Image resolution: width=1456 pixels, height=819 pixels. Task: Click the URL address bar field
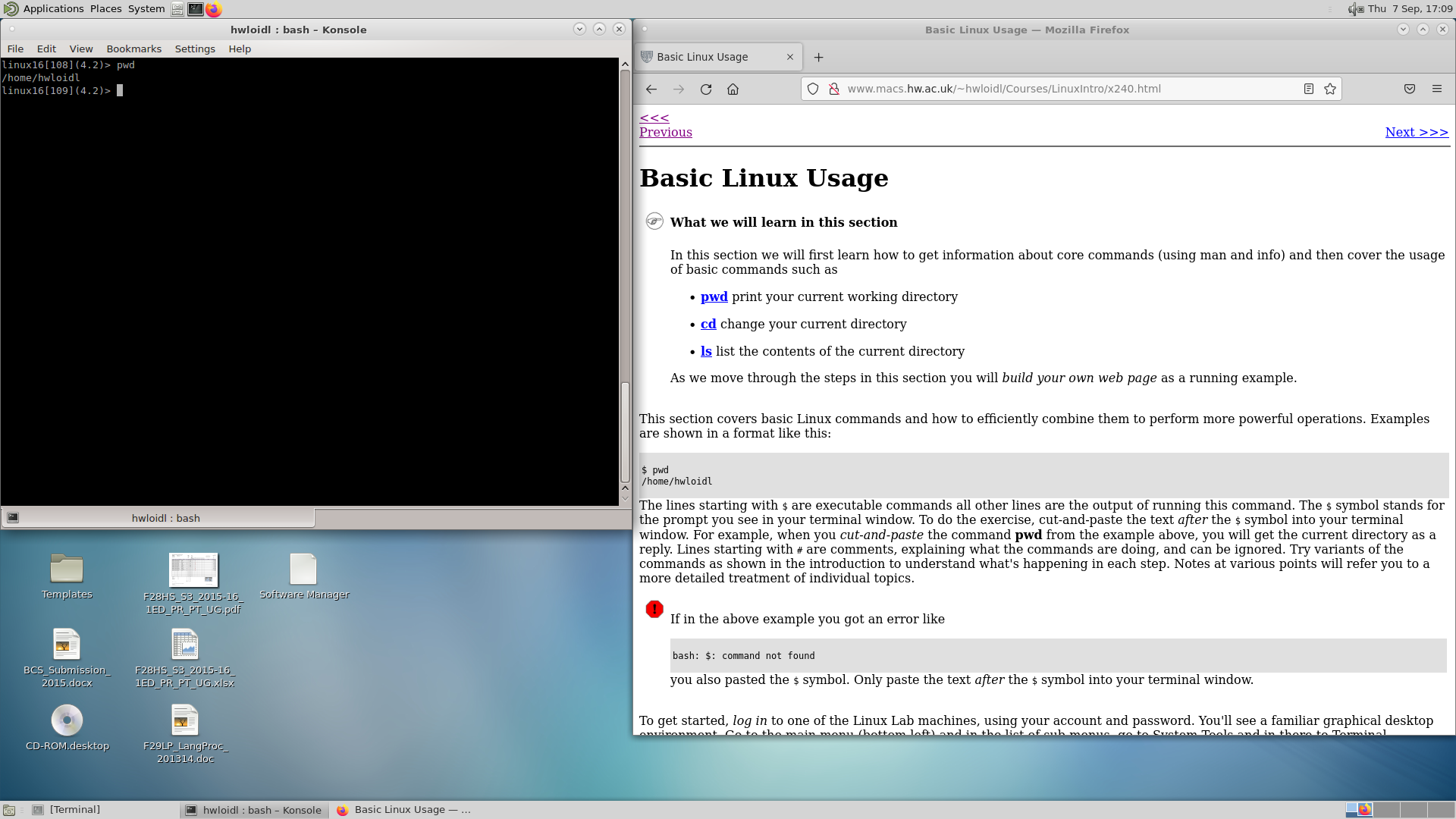(1062, 89)
